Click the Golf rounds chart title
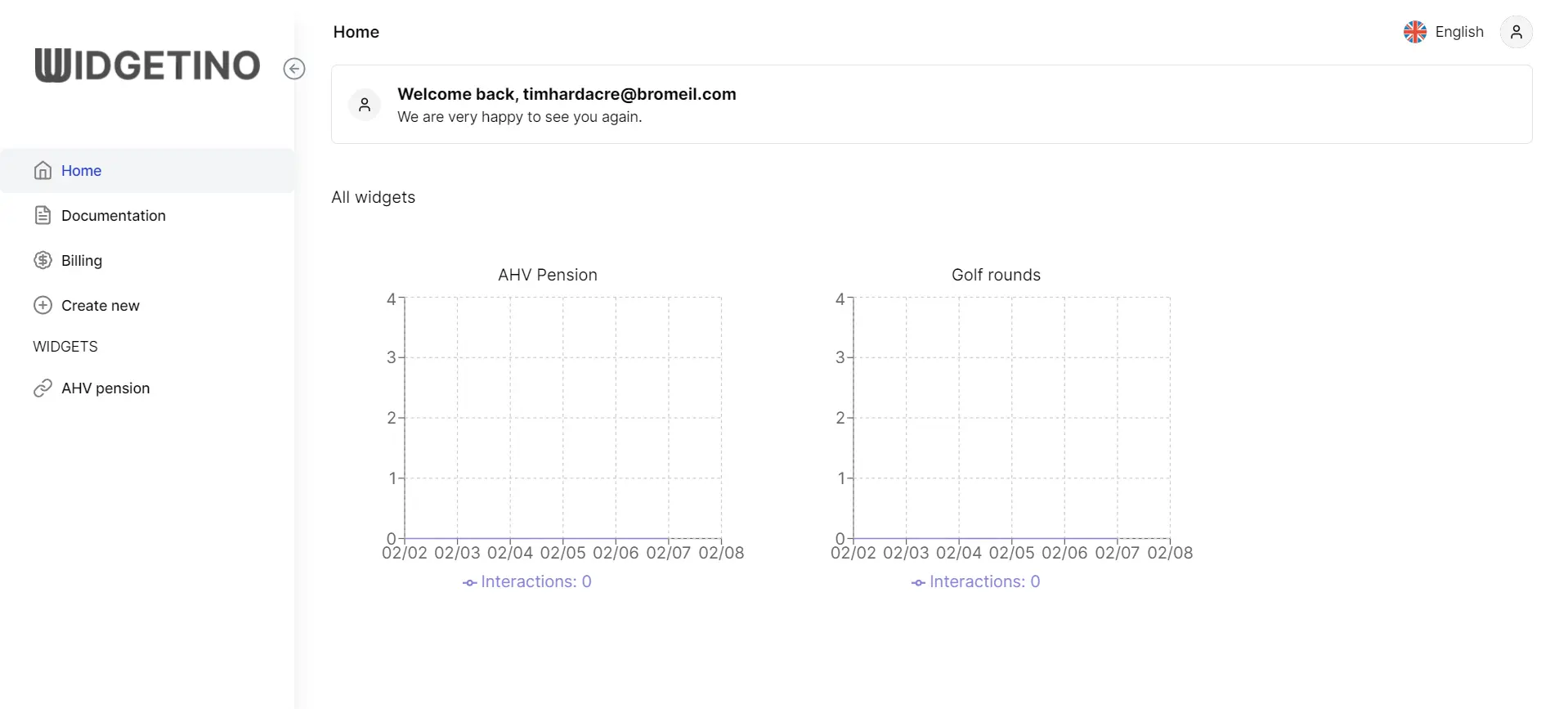 click(x=996, y=275)
